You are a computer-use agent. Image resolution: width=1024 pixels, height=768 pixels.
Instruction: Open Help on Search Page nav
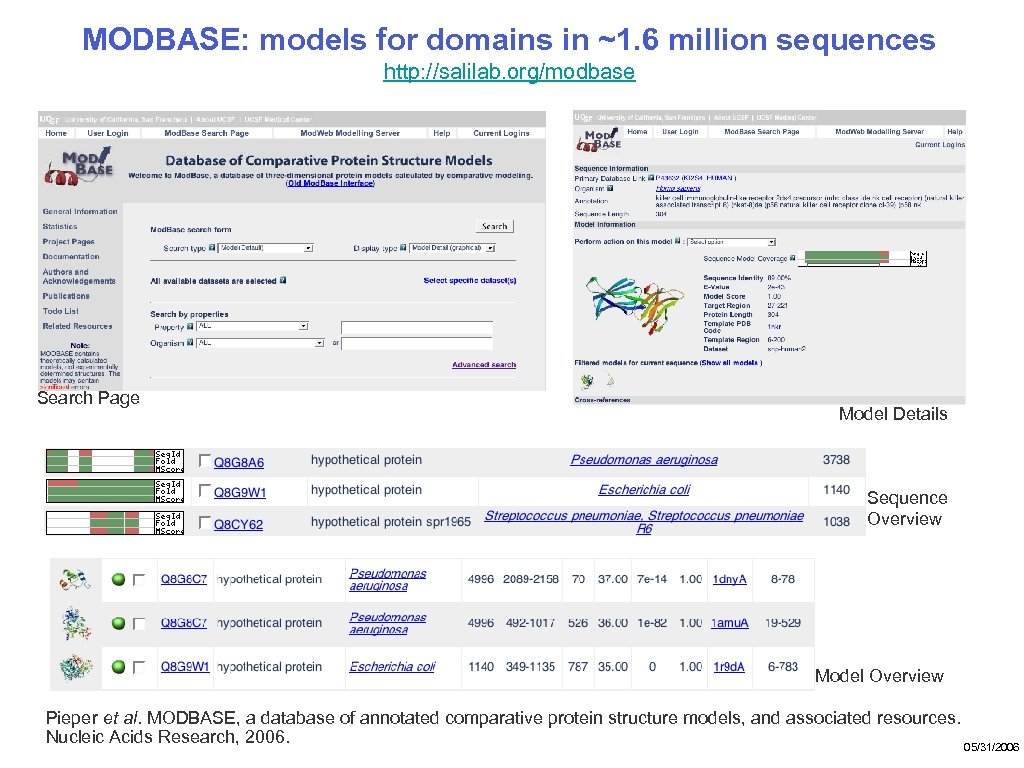point(441,133)
